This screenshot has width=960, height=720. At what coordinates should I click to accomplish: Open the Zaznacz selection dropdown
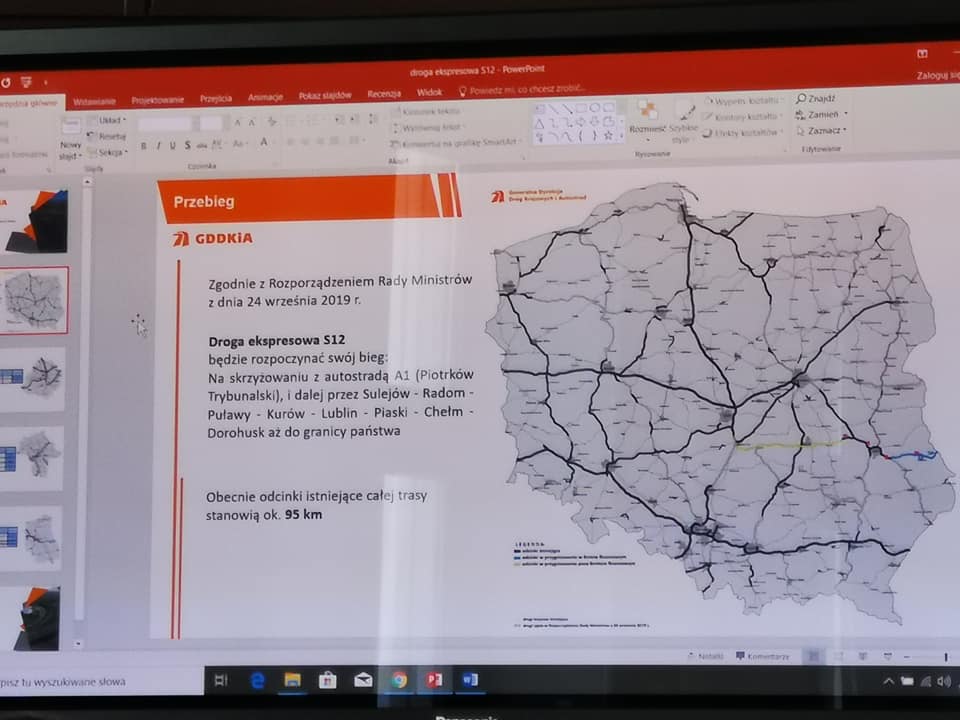pos(823,130)
